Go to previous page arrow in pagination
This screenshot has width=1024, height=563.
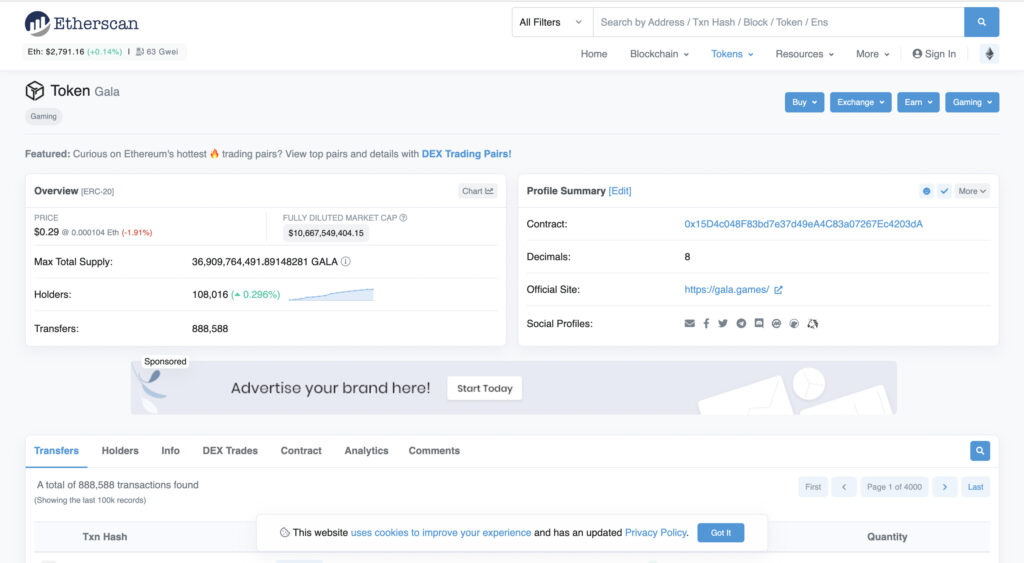pyautogui.click(x=844, y=487)
